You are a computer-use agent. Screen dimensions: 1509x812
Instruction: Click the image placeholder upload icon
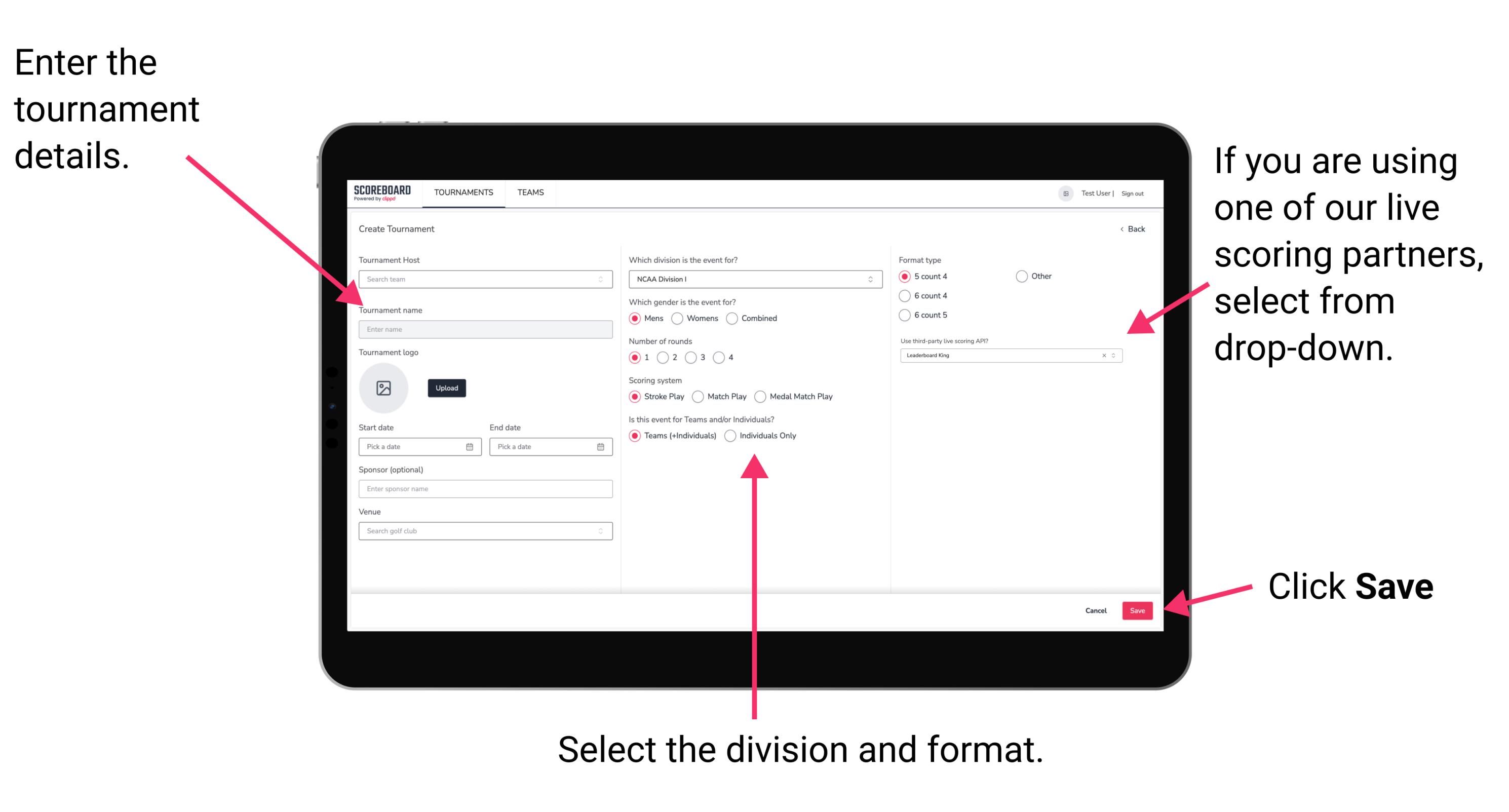pos(384,388)
